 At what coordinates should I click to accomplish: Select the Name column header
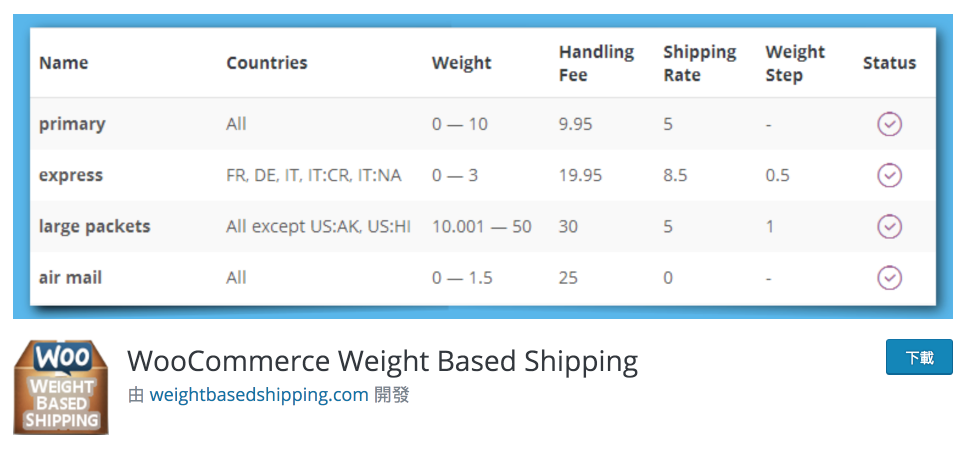[x=64, y=63]
